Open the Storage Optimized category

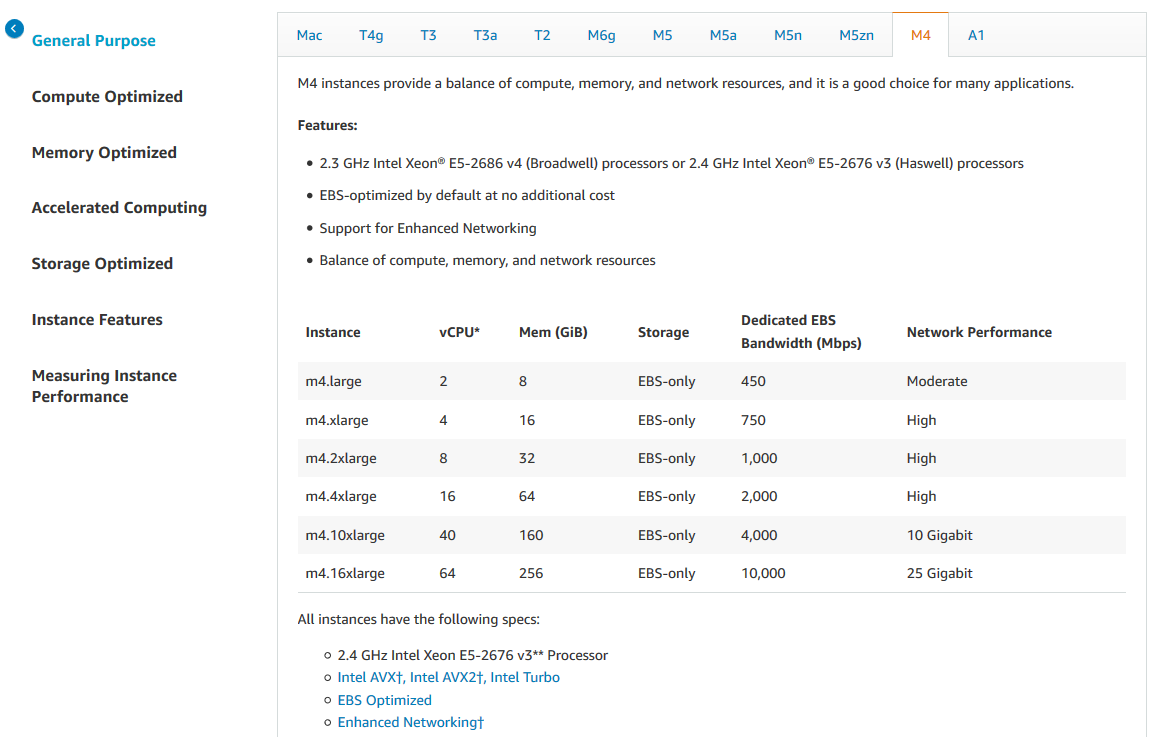pos(102,264)
